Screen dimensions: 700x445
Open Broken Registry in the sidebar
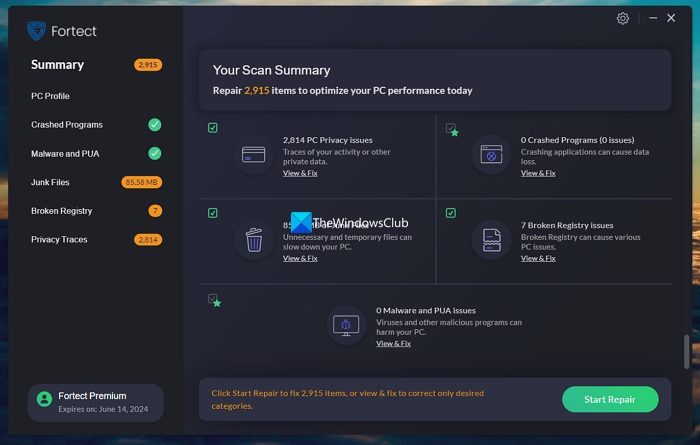[61, 211]
